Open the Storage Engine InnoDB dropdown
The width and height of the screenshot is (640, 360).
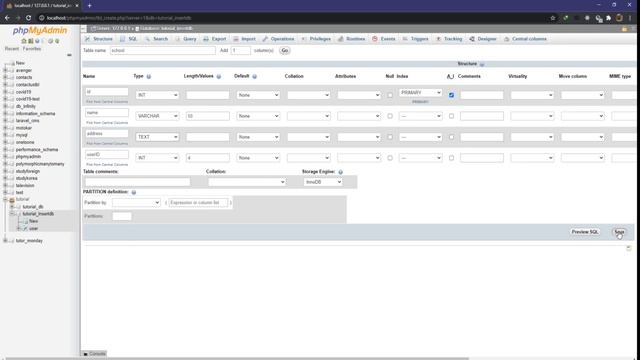[323, 182]
